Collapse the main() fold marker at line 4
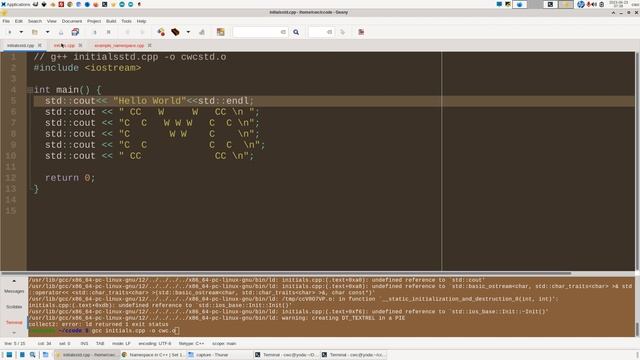Screen dimensions: 640x360 pos(30,90)
